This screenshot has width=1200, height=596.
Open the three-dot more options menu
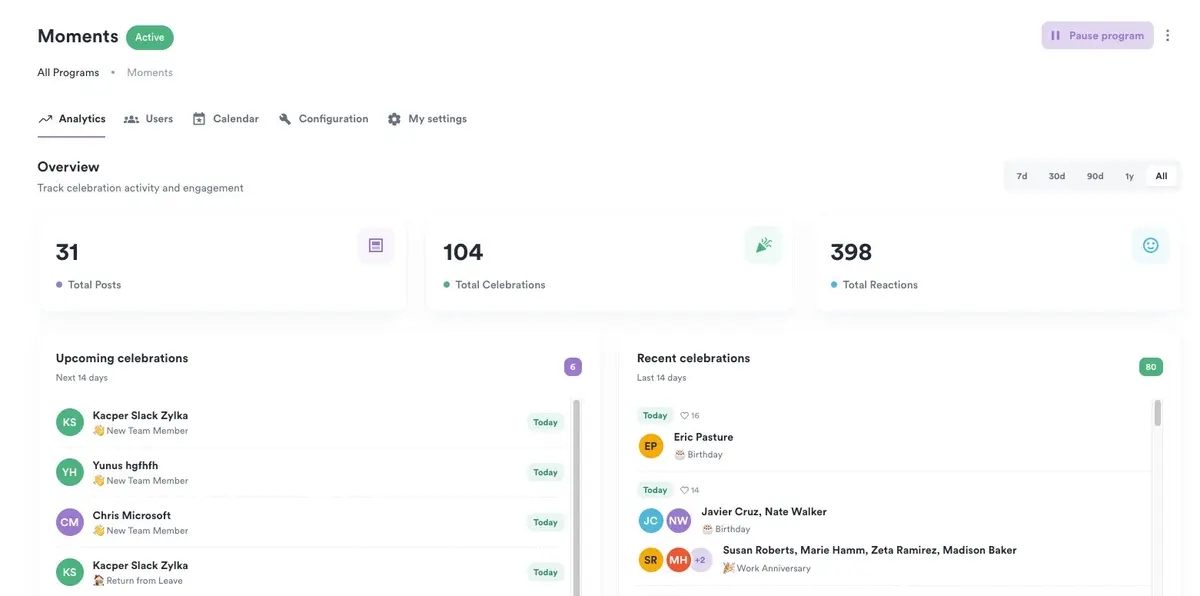click(x=1167, y=35)
